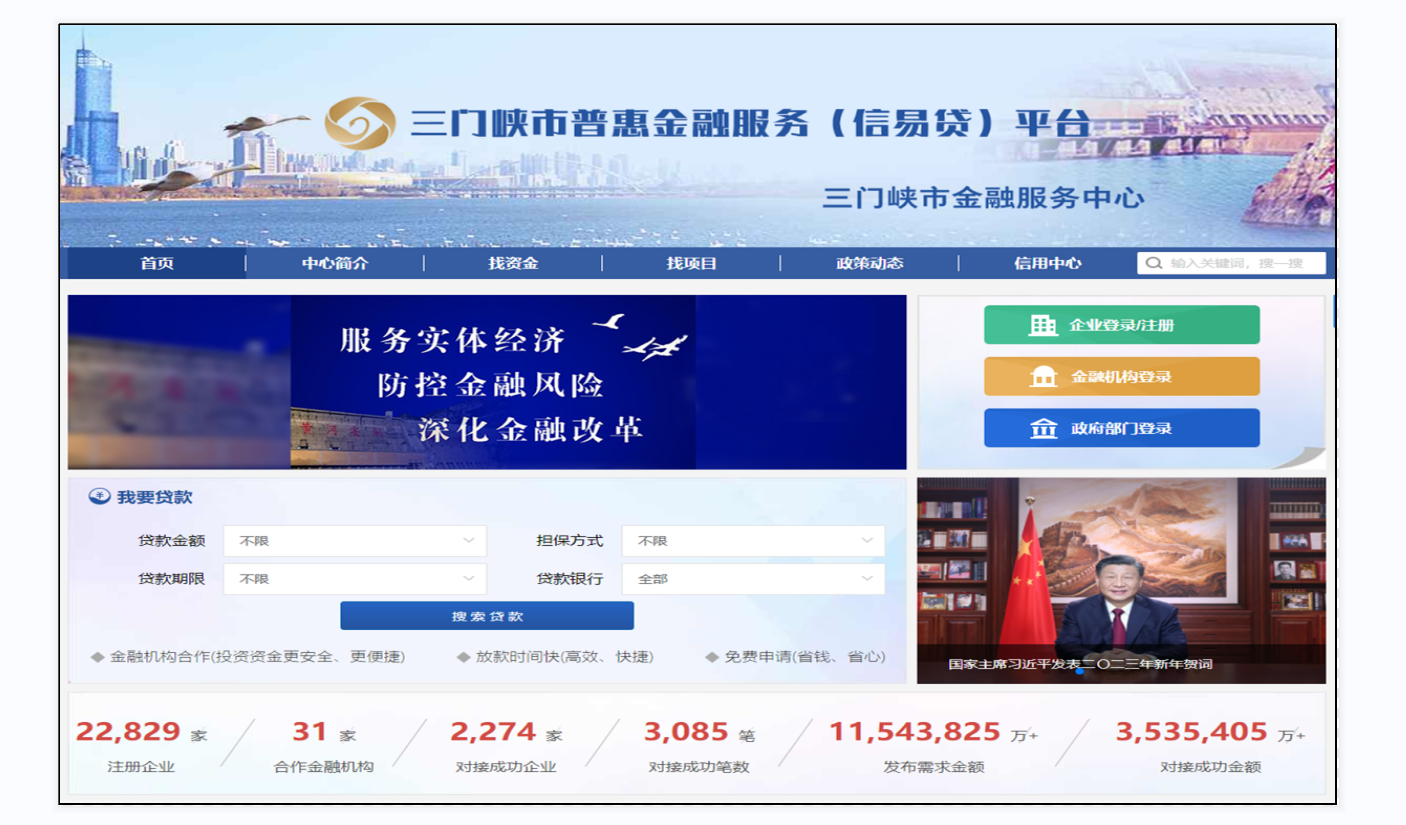Click the bank icon on orange button
The height and width of the screenshot is (825, 1406).
pos(1043,377)
